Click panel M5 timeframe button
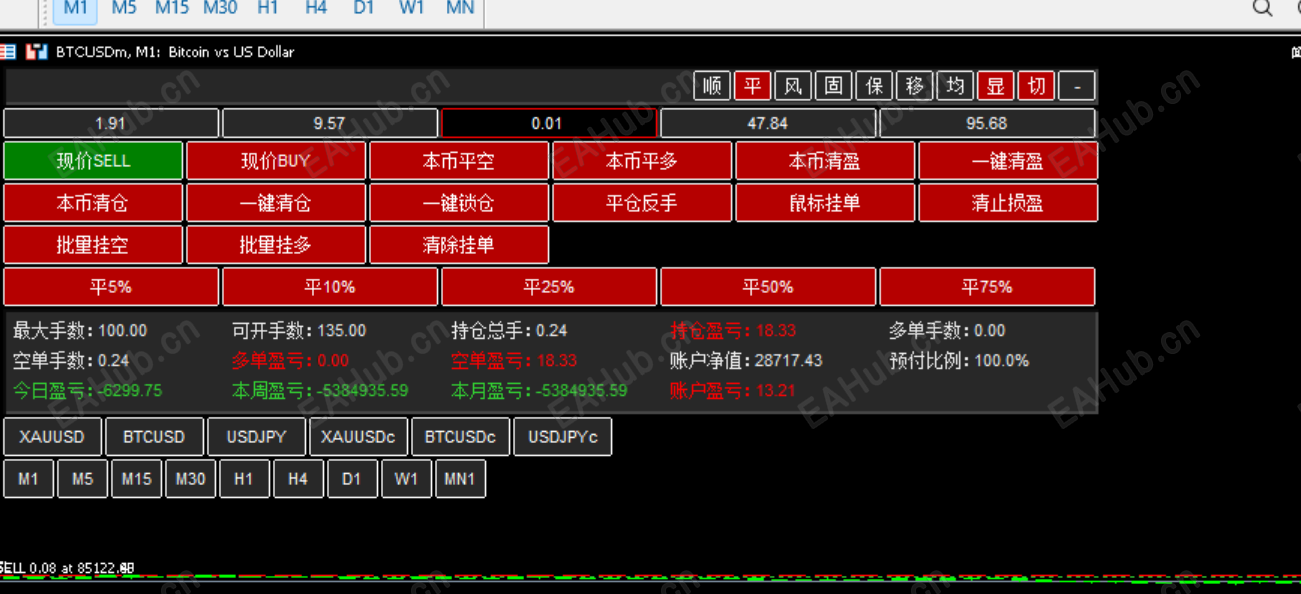The image size is (1301, 594). [83, 479]
